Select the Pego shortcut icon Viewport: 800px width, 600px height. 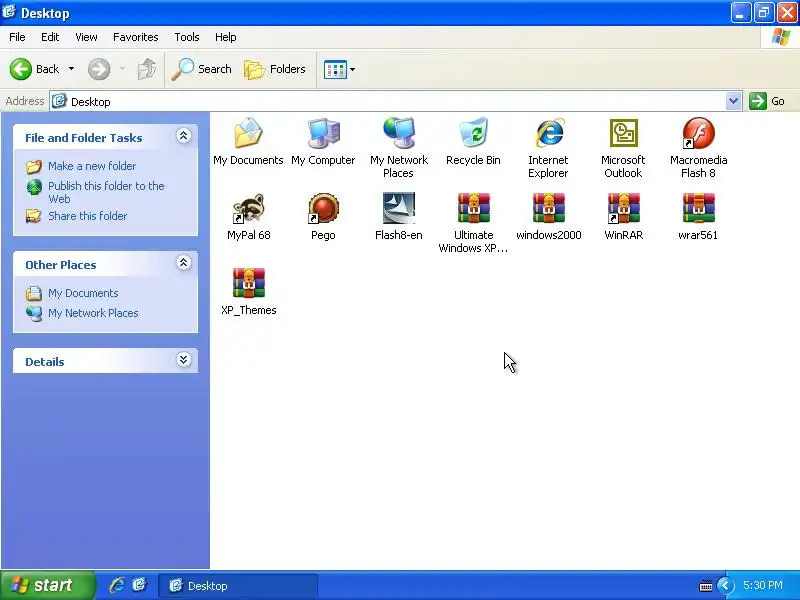pos(323,208)
